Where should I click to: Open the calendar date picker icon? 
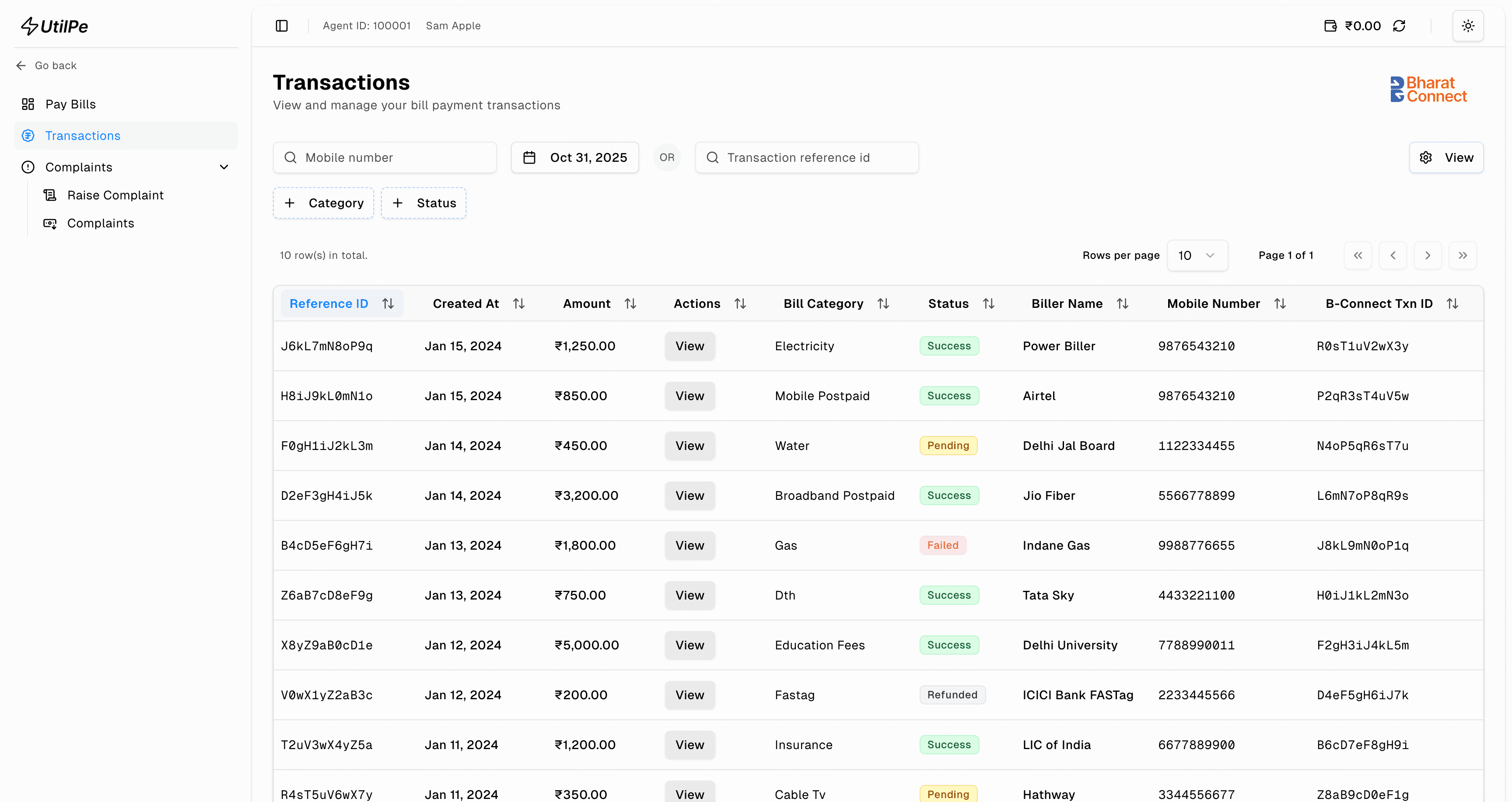tap(530, 157)
